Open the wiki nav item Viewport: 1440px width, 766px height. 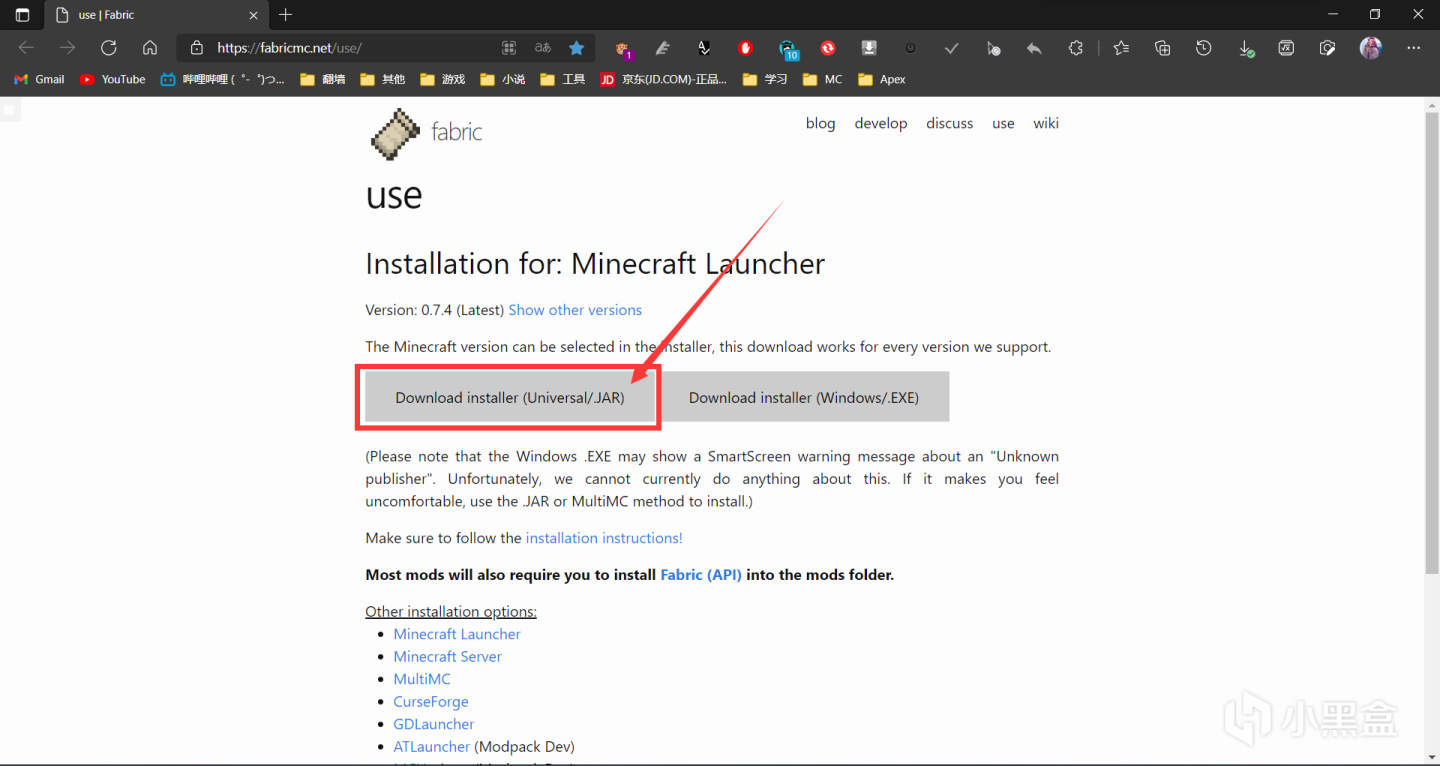[x=1046, y=123]
